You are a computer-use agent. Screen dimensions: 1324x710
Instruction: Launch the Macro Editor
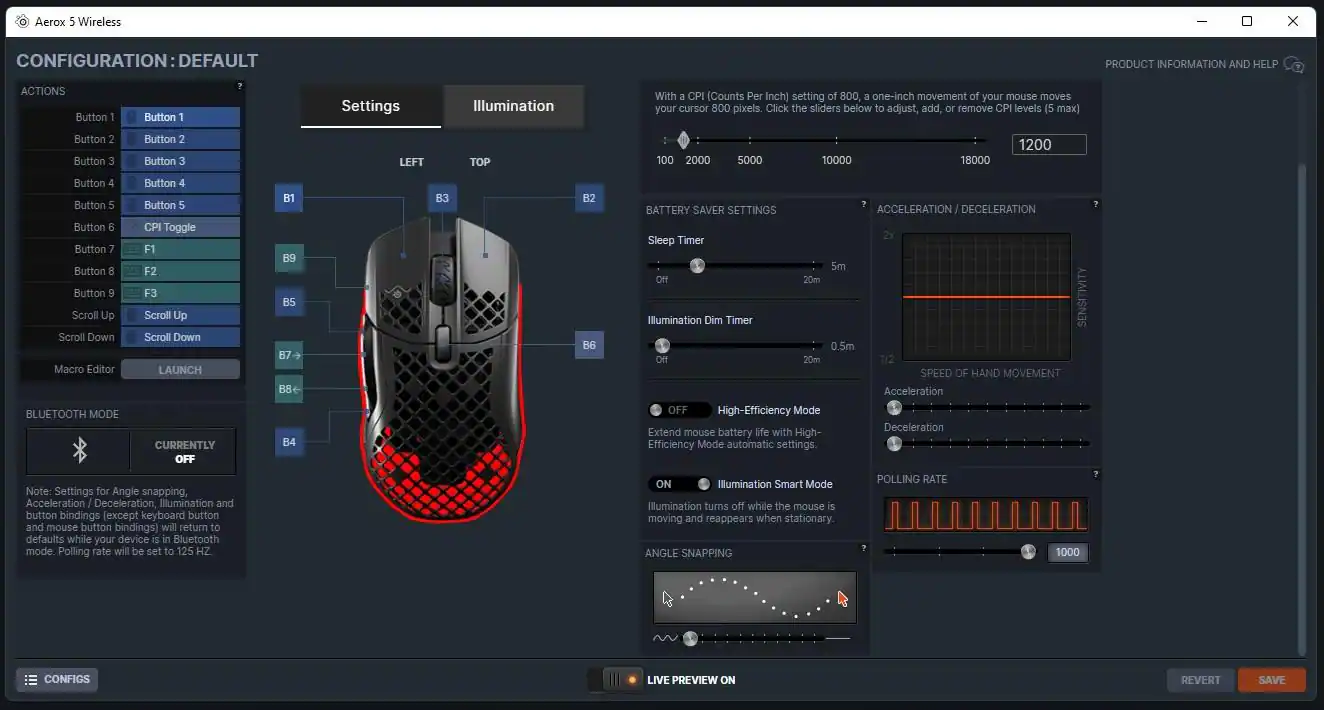coord(180,370)
